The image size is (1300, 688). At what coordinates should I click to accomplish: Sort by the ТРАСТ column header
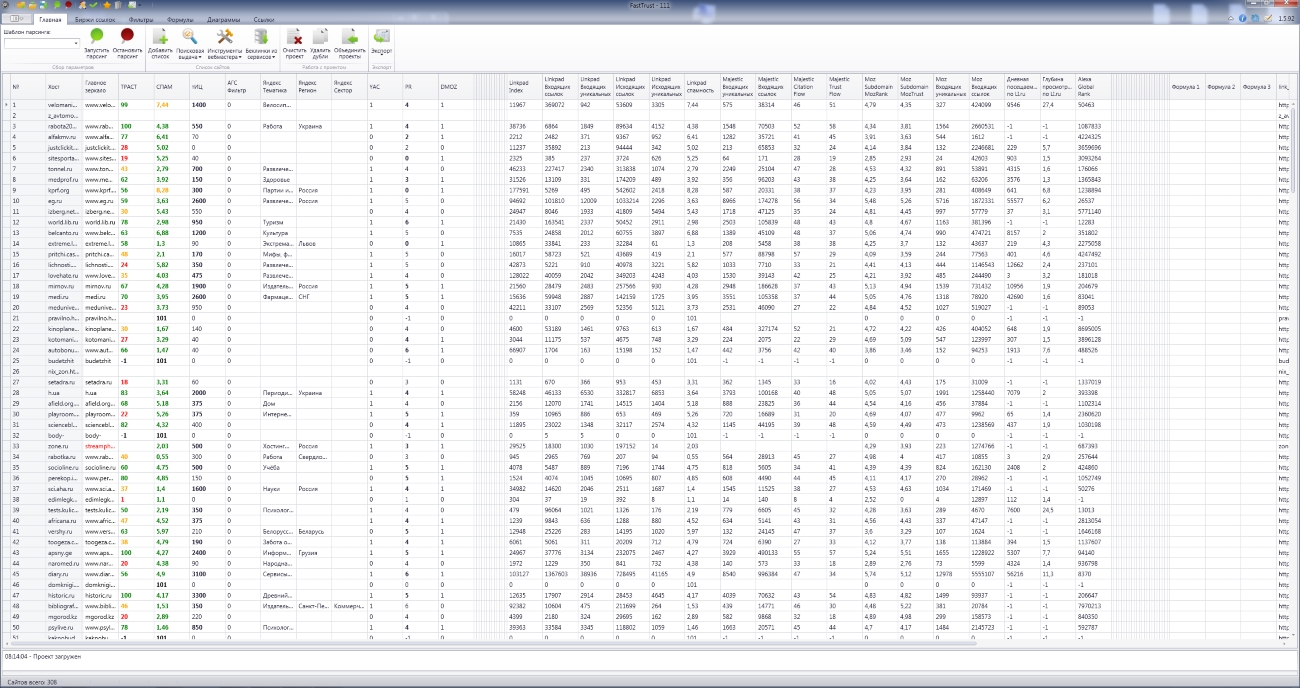click(137, 87)
